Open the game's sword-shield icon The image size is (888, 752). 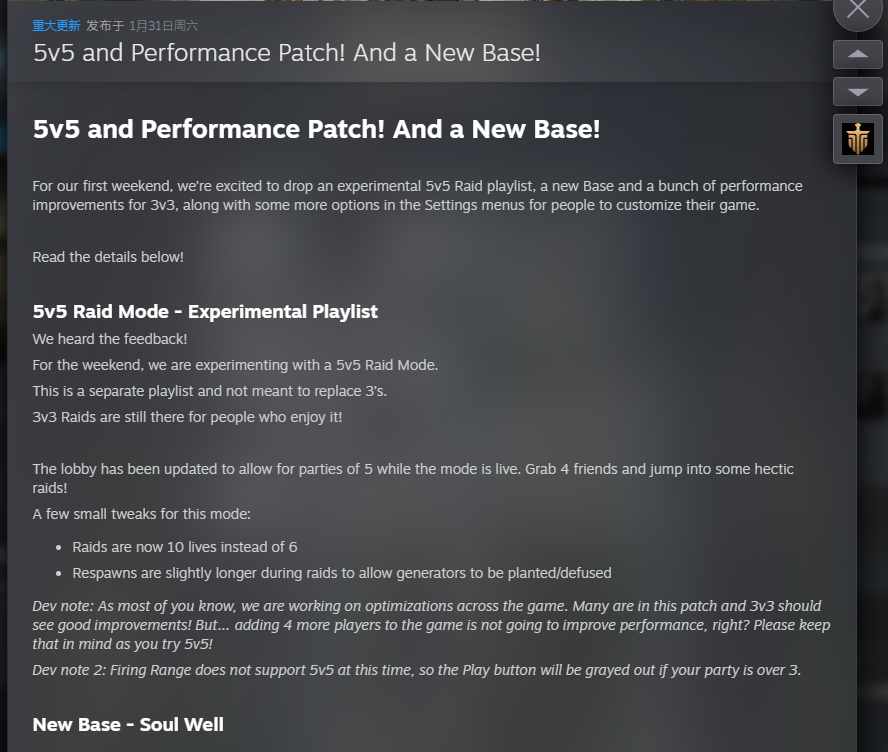(857, 139)
